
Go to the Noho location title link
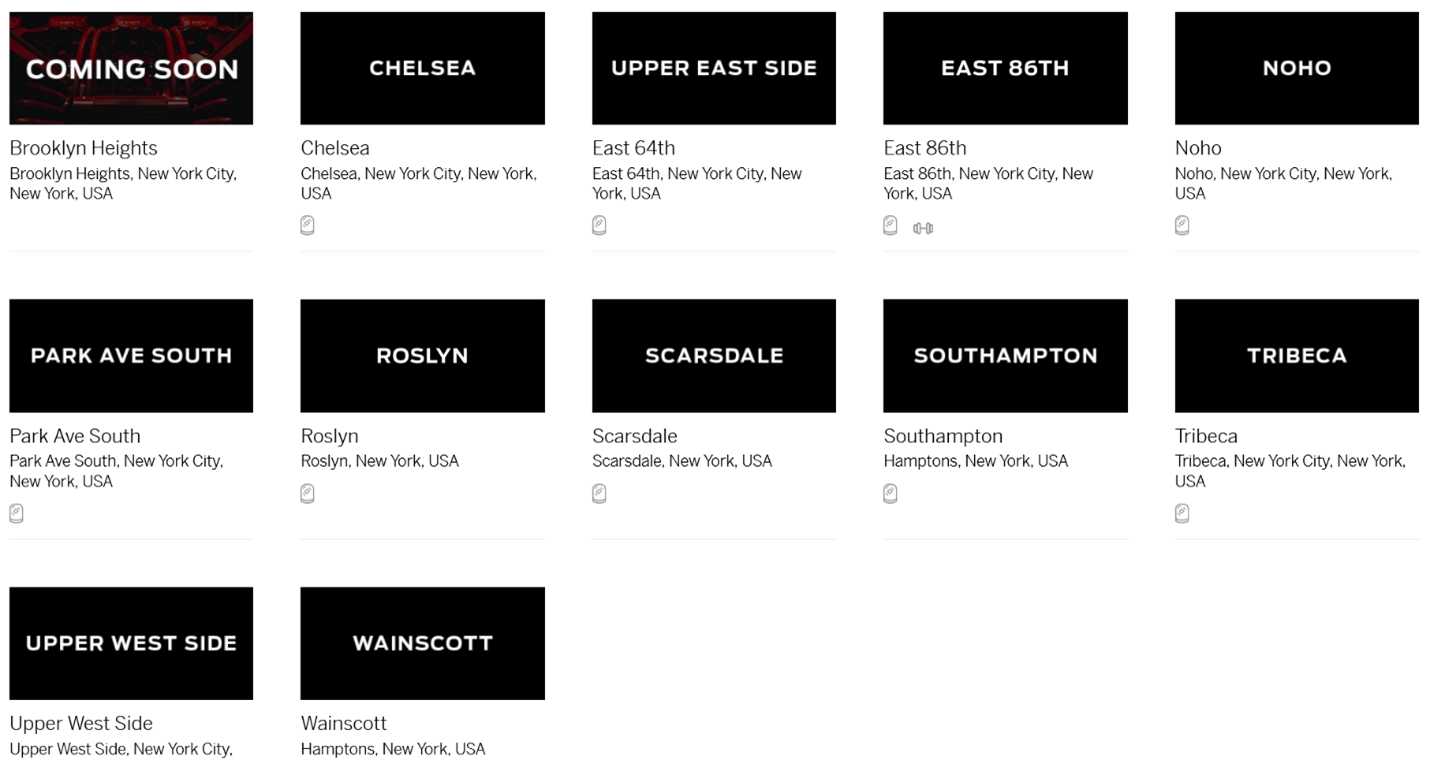click(1198, 148)
